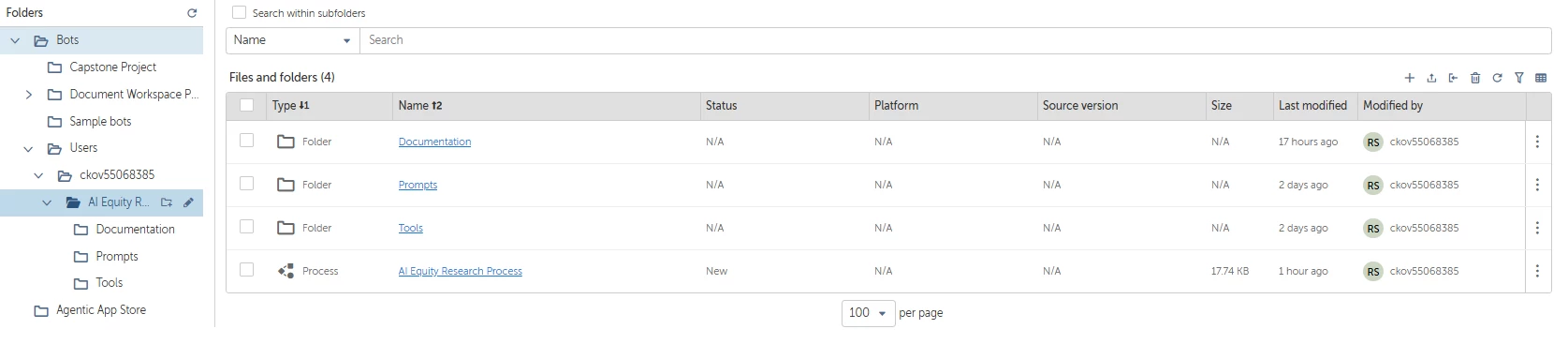Click the Sample bots folder icon
The width and height of the screenshot is (1568, 344).
54,122
